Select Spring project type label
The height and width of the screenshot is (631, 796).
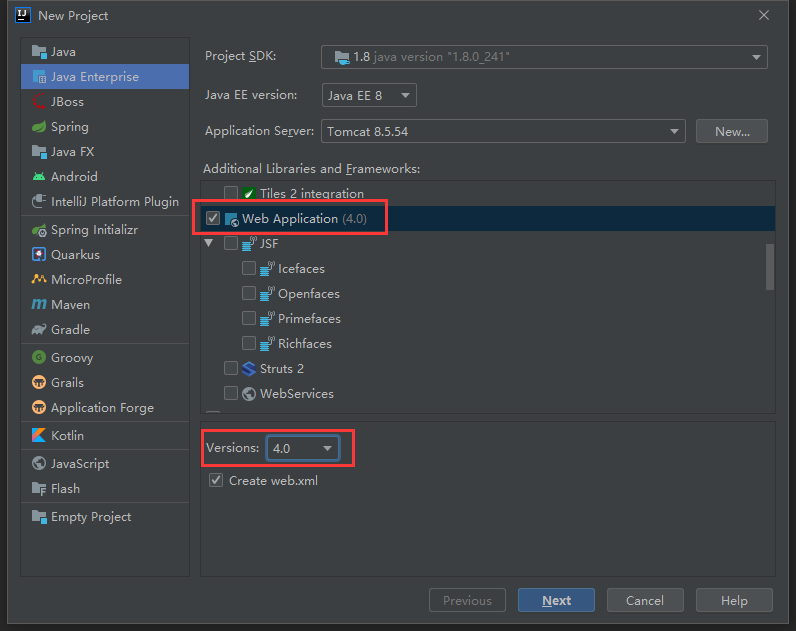(x=70, y=126)
